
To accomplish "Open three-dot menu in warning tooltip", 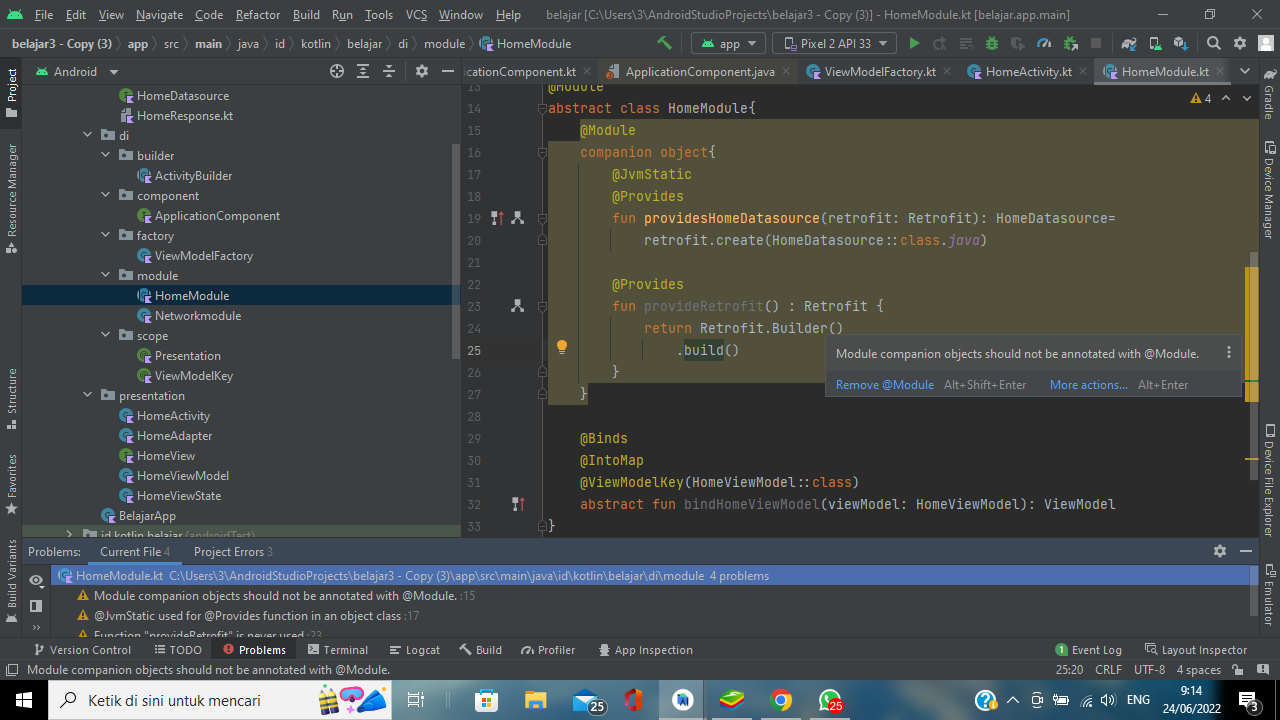I will 1229,353.
